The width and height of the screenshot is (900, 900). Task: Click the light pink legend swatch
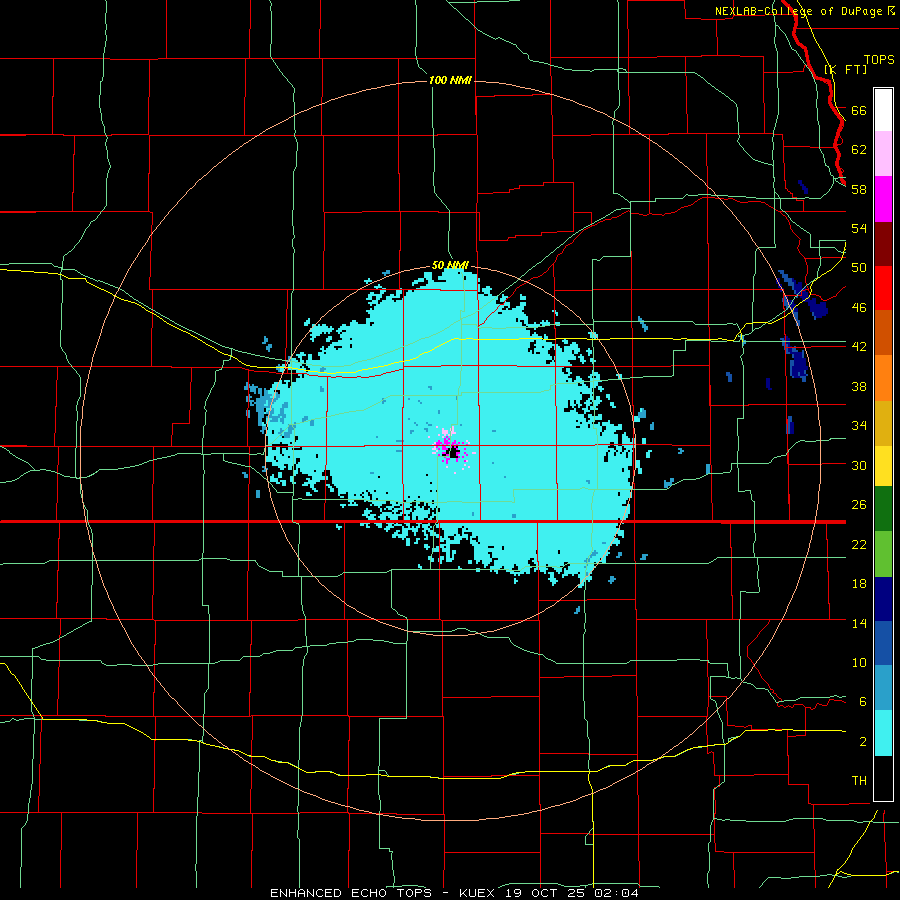coord(883,154)
